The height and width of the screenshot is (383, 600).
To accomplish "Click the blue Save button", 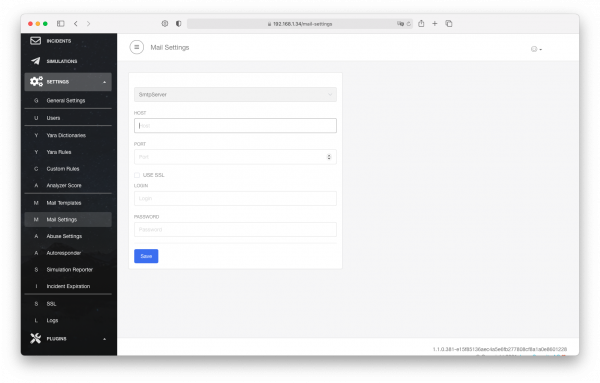I will pos(146,256).
